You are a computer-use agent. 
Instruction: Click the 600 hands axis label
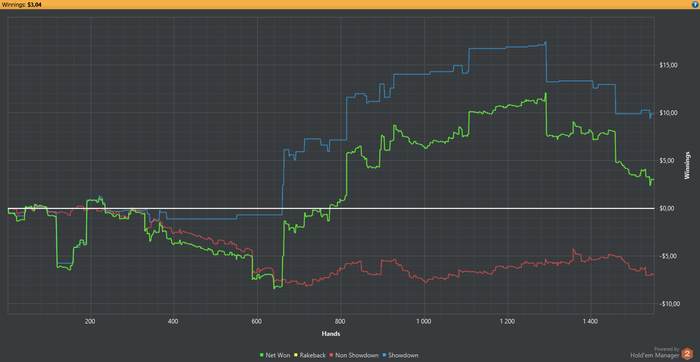[257, 321]
